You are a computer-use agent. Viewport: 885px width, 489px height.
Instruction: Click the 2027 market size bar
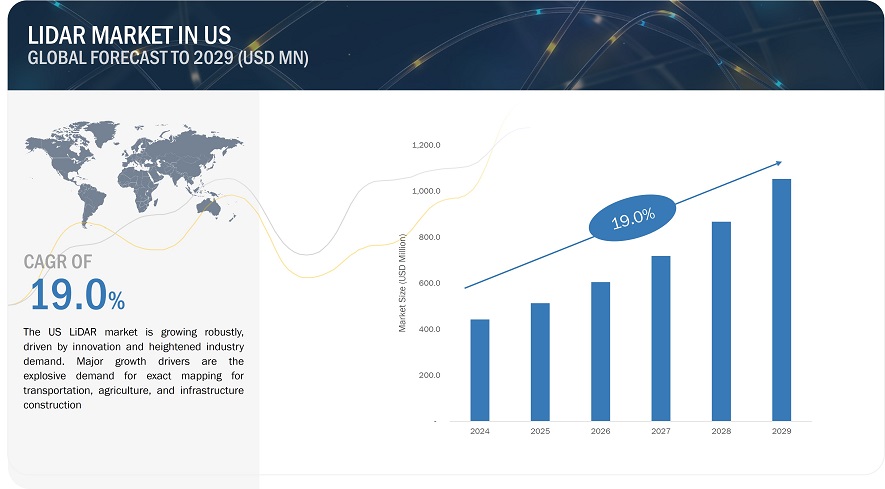[659, 338]
